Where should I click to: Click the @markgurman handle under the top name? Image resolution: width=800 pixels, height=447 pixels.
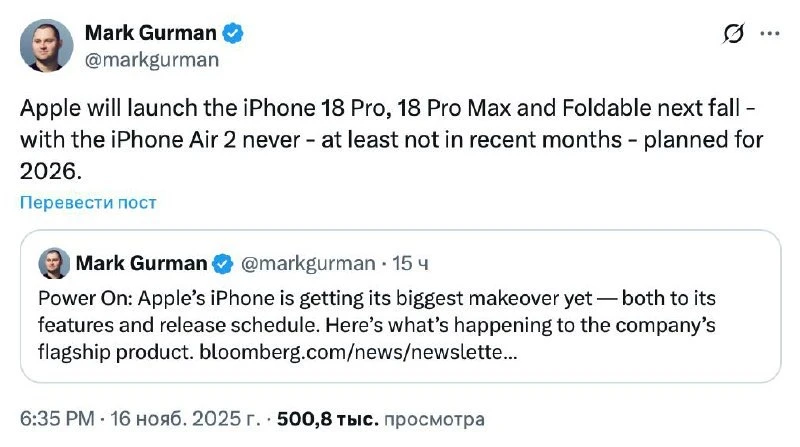152,60
